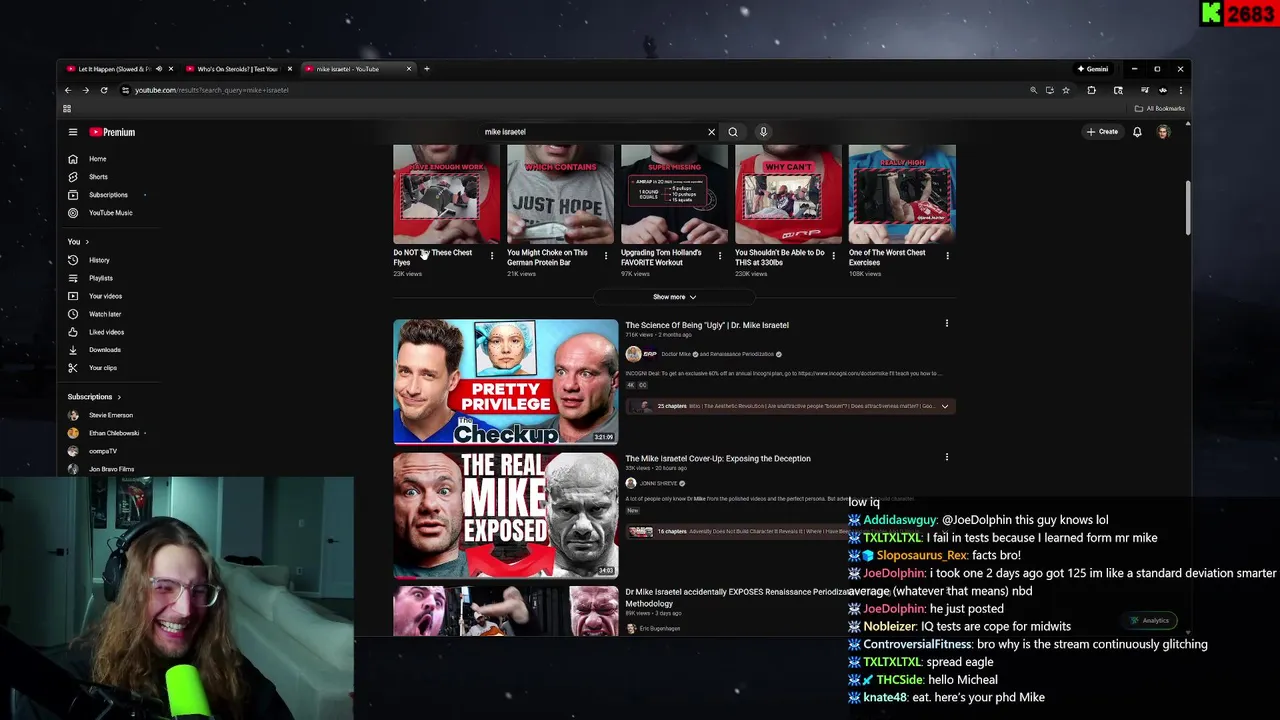
Task: Open the media control music icon
Action: coord(1144,90)
